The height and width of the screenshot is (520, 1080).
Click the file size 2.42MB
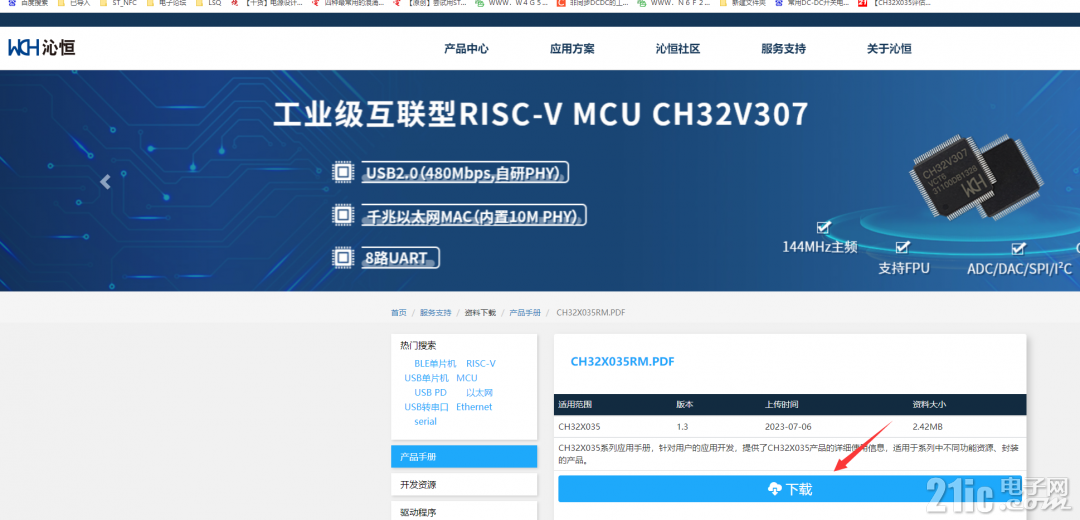click(x=928, y=426)
